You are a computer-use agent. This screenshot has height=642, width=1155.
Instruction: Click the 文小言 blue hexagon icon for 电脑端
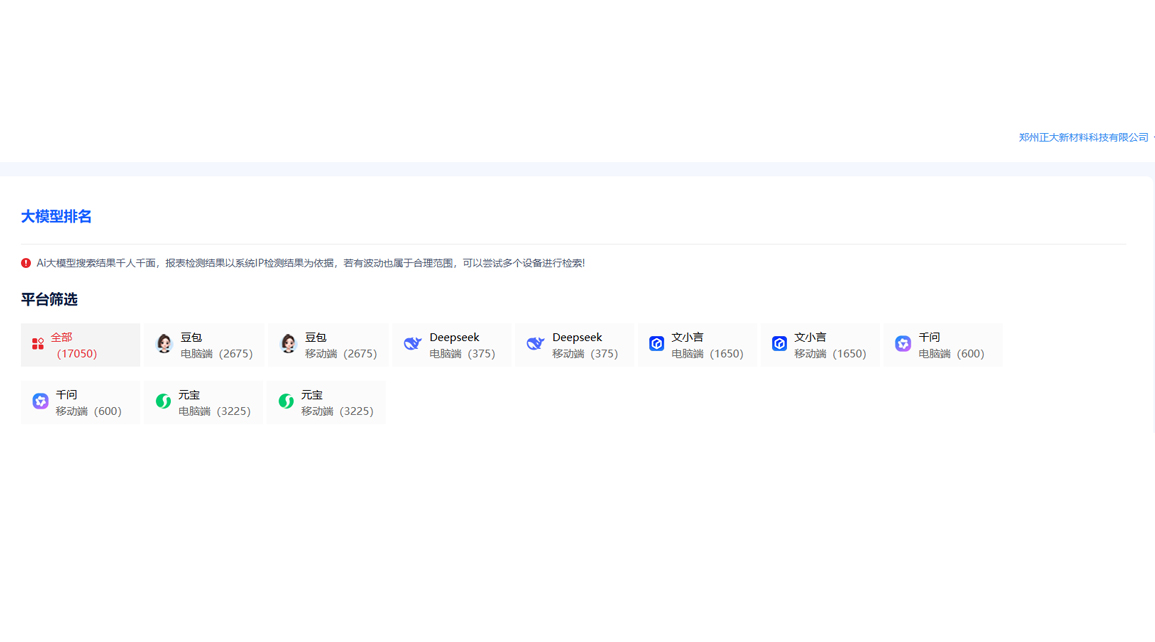[656, 344]
